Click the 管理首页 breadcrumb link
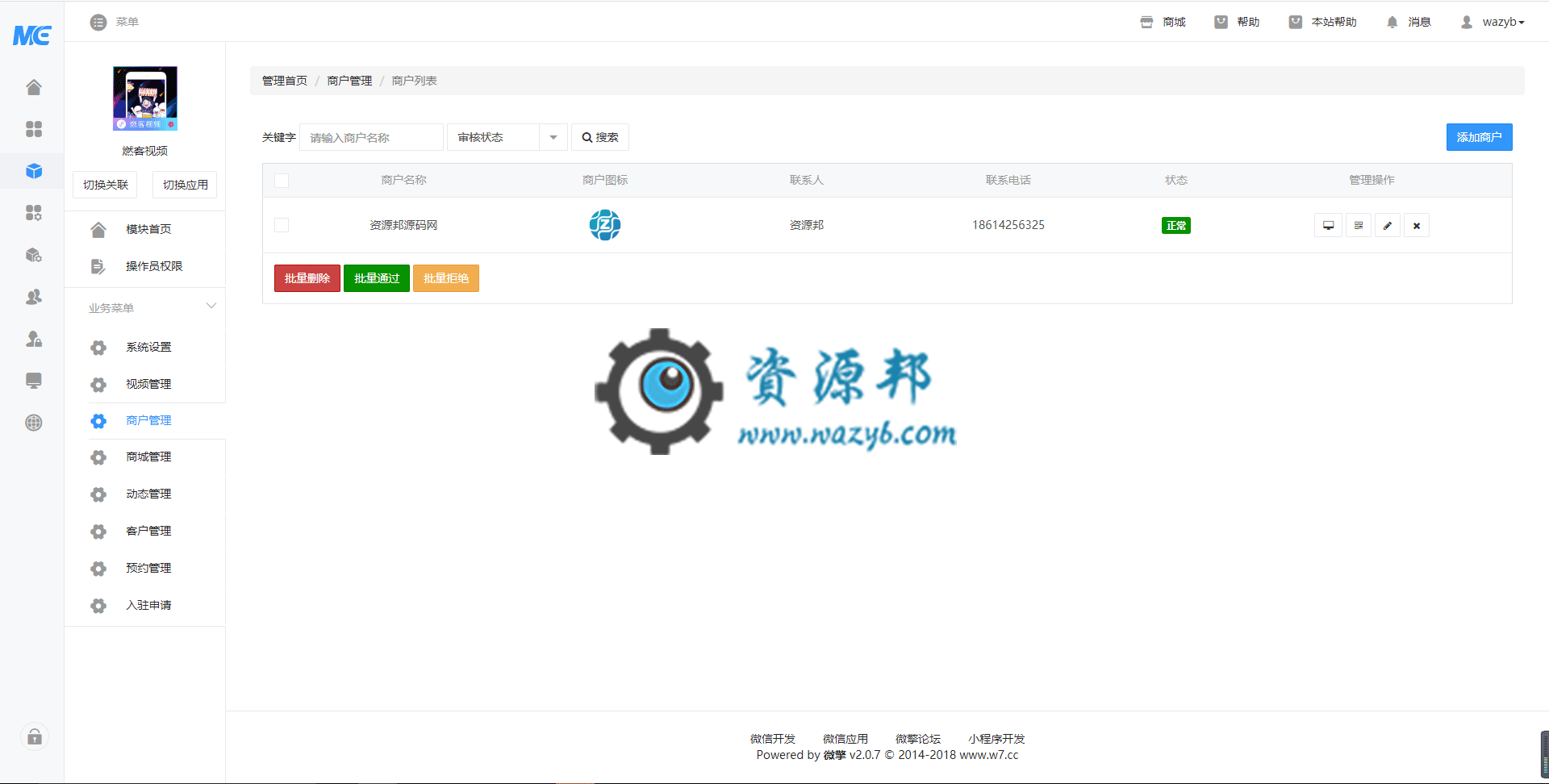Image resolution: width=1549 pixels, height=784 pixels. coord(285,81)
